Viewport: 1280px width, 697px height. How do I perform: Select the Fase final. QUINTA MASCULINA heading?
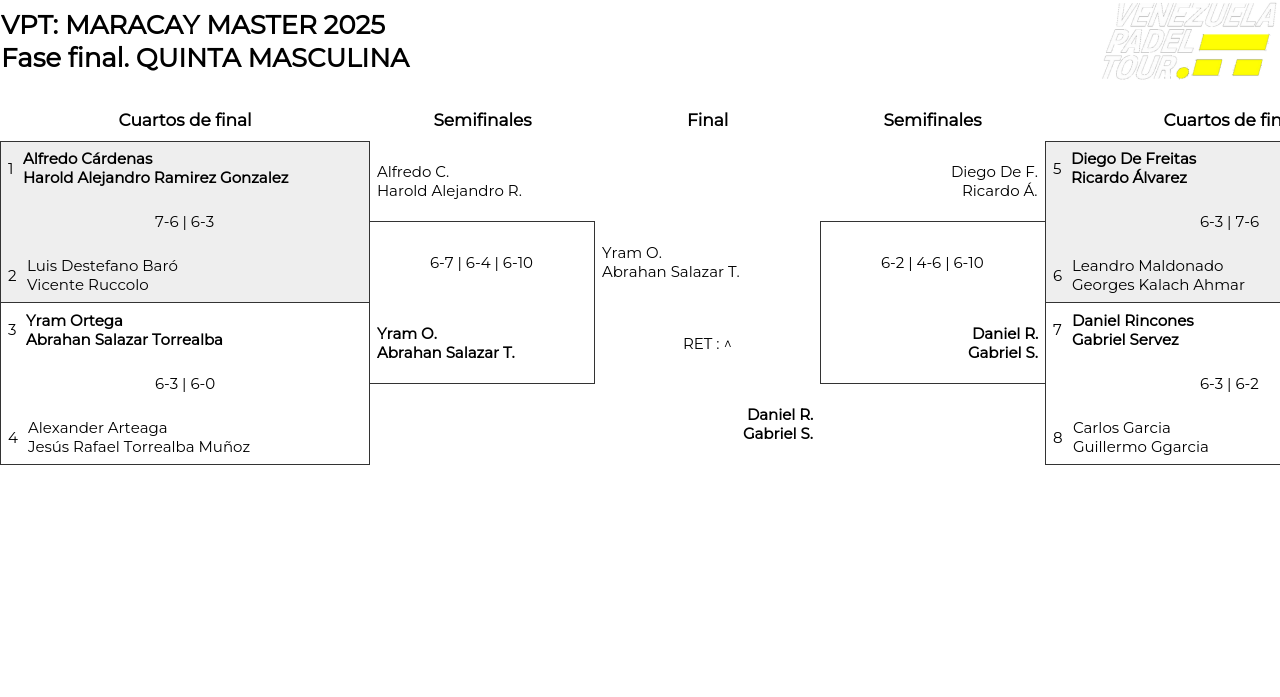click(205, 58)
